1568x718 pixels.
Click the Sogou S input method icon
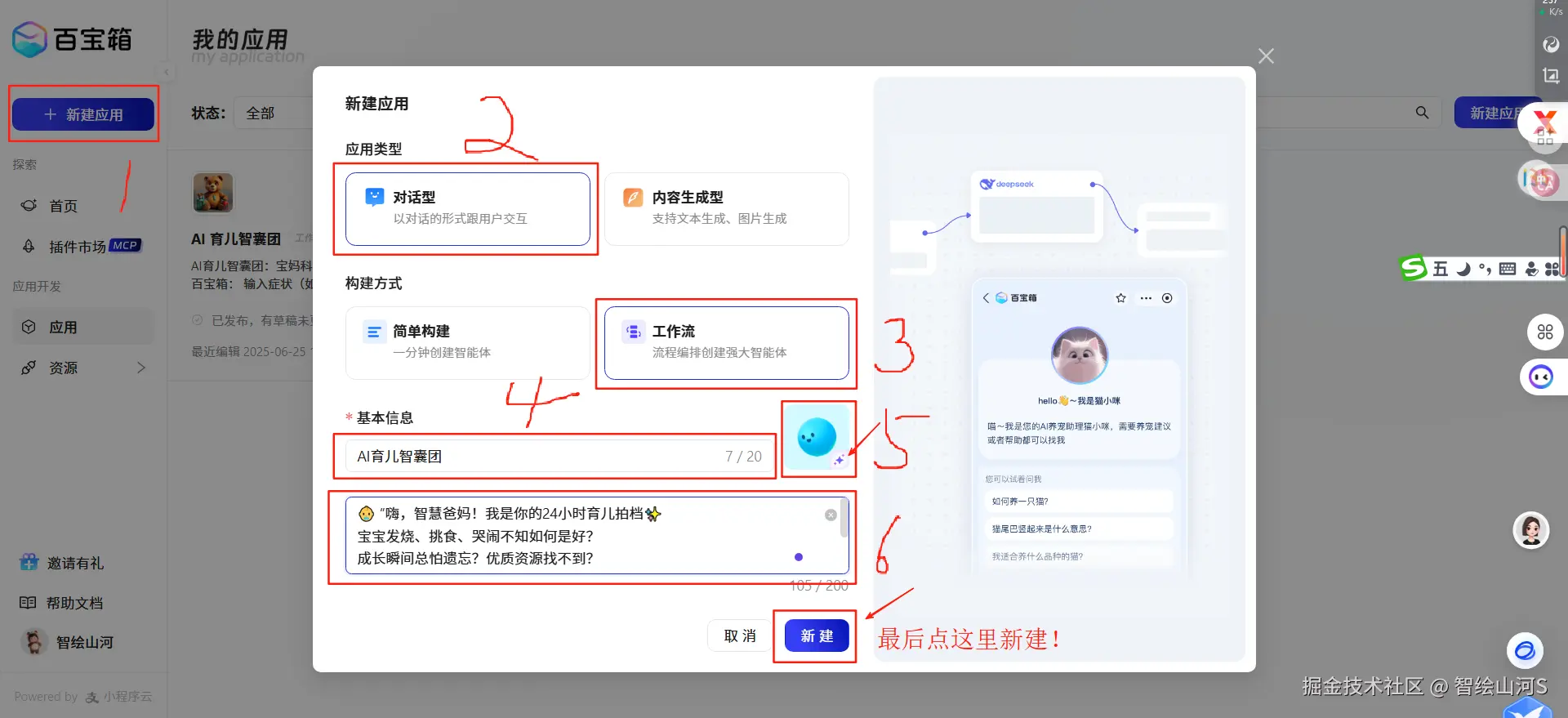[1413, 268]
